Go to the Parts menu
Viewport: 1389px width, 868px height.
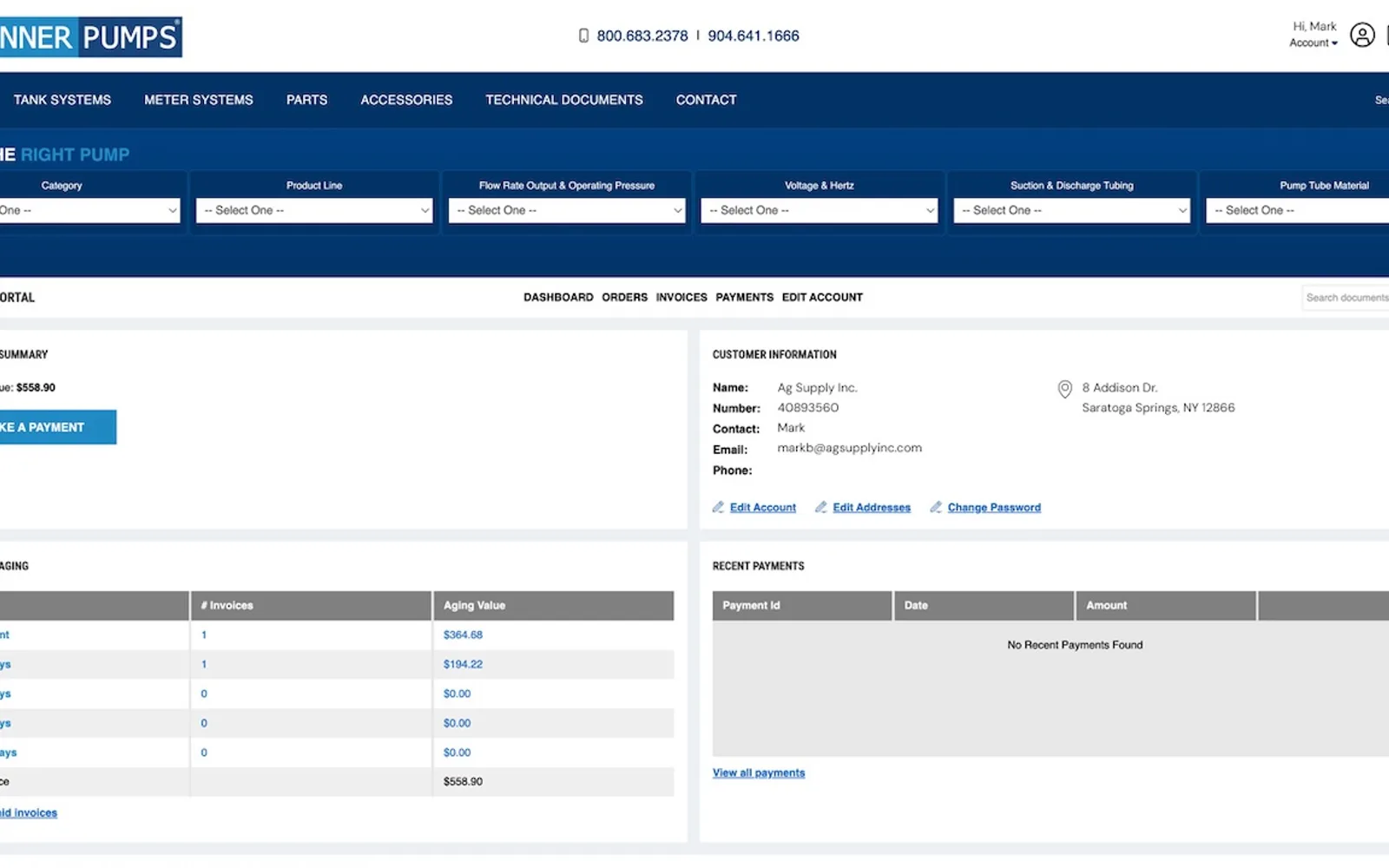[307, 100]
